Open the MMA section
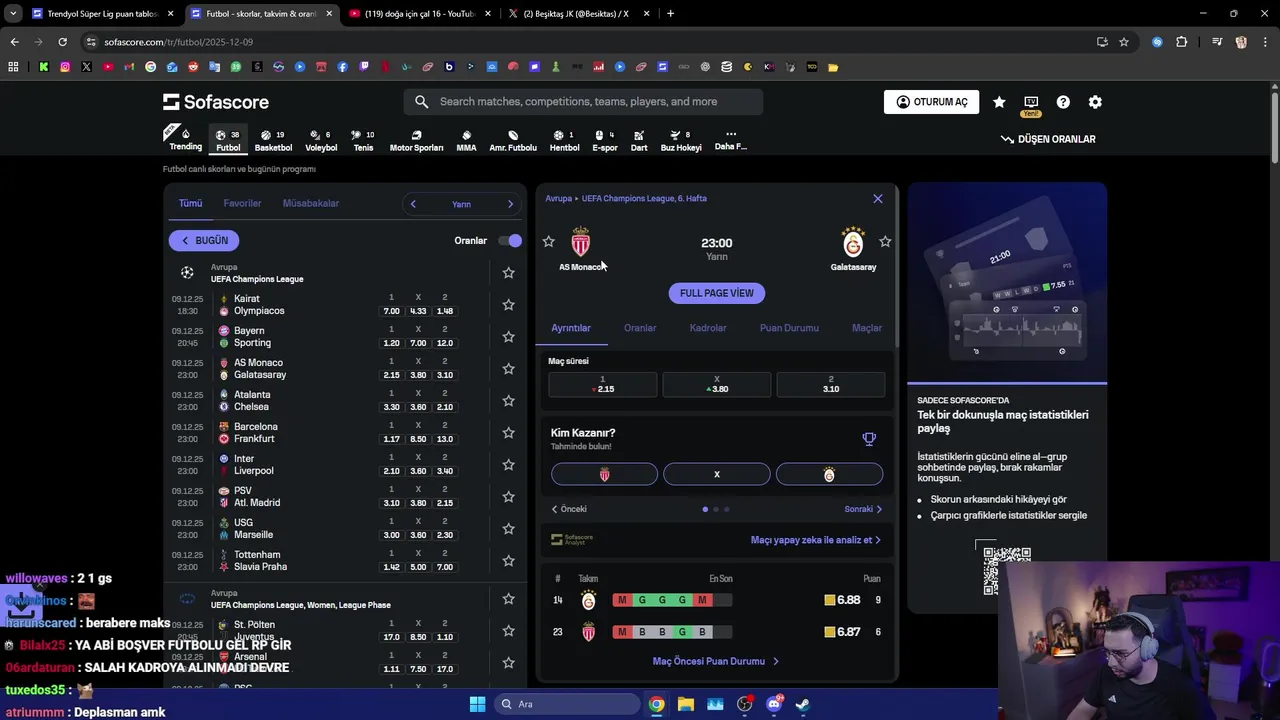The width and height of the screenshot is (1280, 720). click(466, 140)
